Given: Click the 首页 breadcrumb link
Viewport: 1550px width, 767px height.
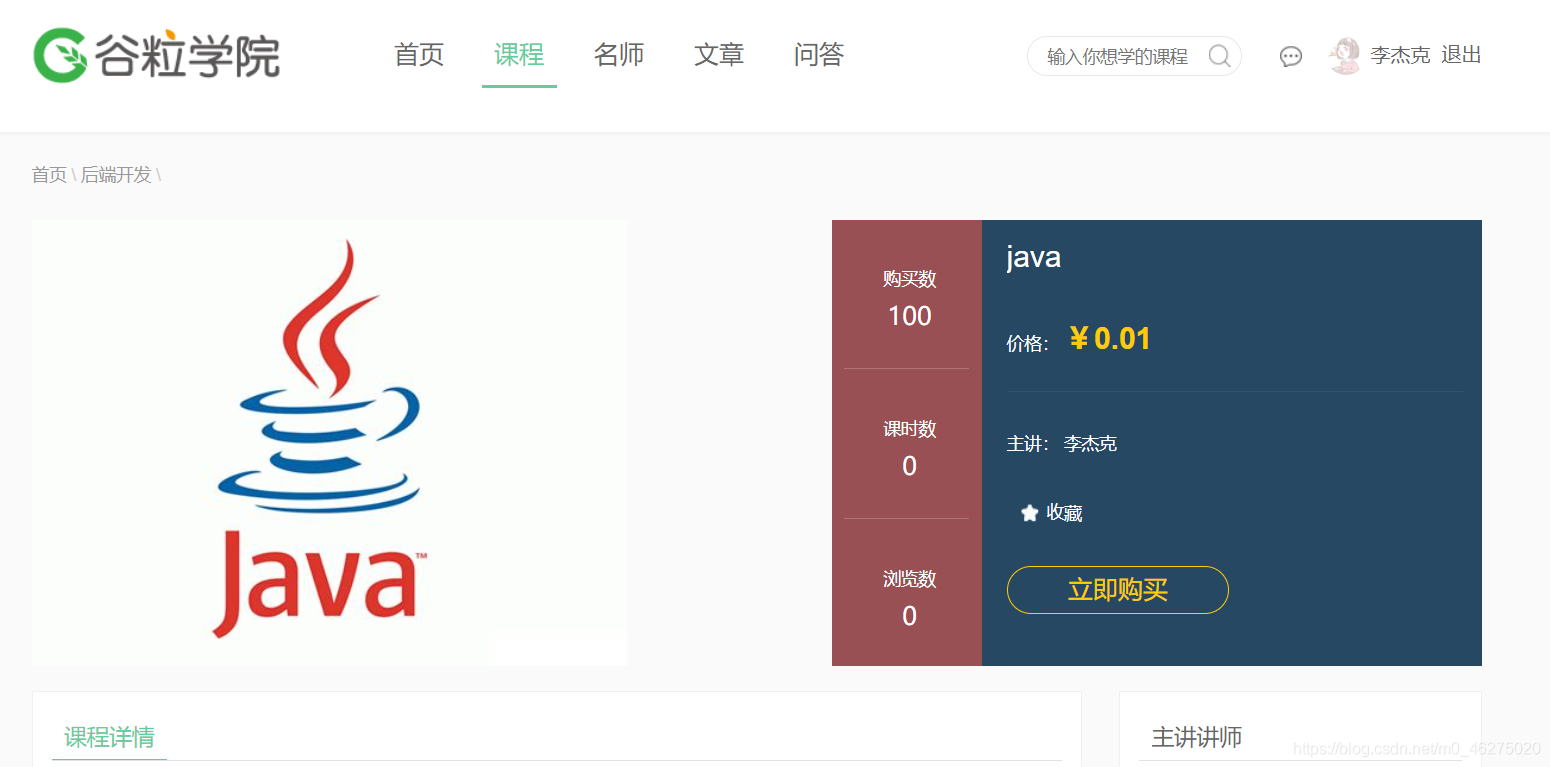Looking at the screenshot, I should point(49,175).
